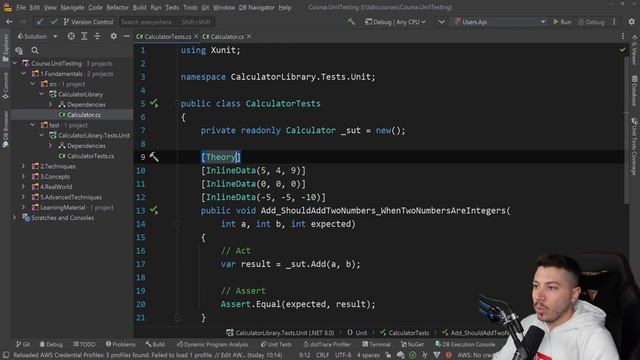Open the Problems tool window

(x=120, y=344)
